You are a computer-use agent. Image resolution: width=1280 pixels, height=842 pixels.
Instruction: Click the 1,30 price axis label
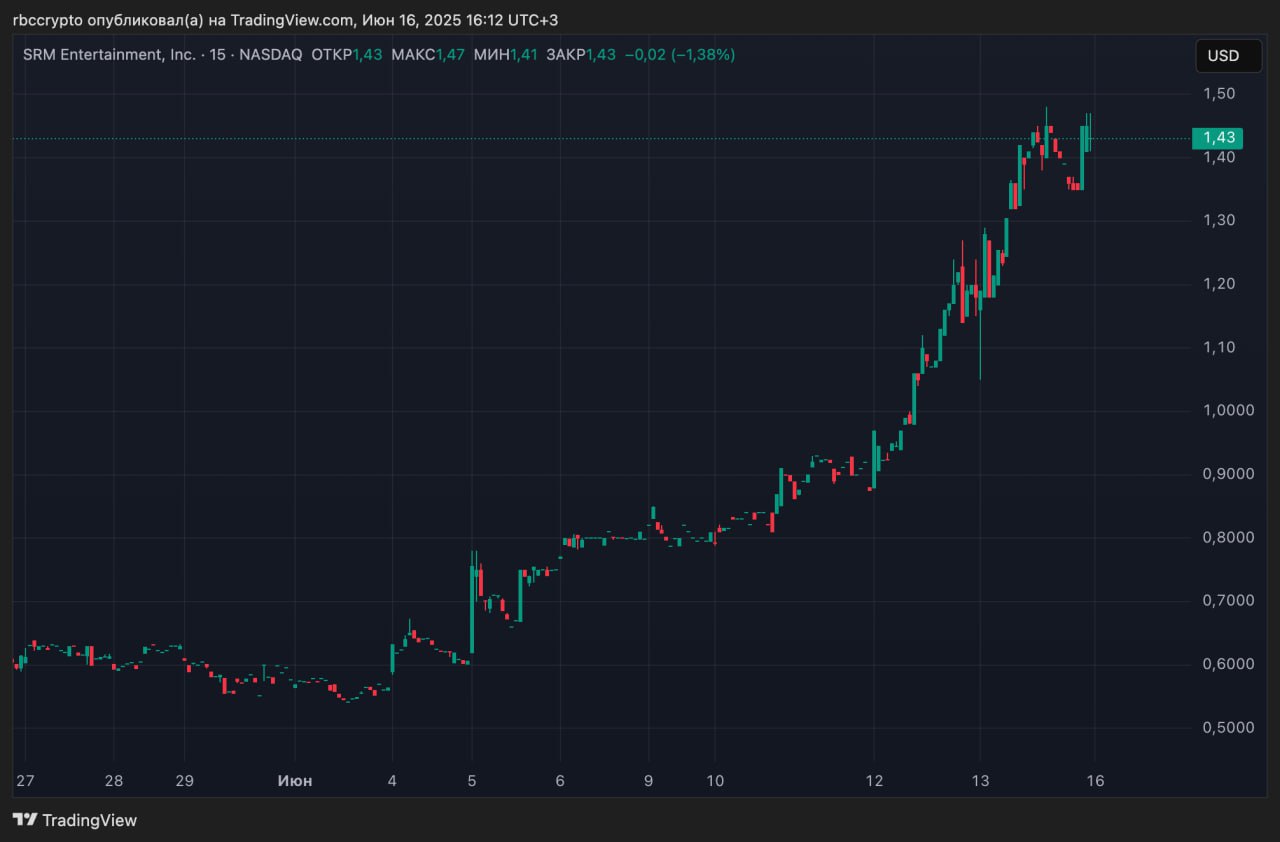click(1219, 220)
